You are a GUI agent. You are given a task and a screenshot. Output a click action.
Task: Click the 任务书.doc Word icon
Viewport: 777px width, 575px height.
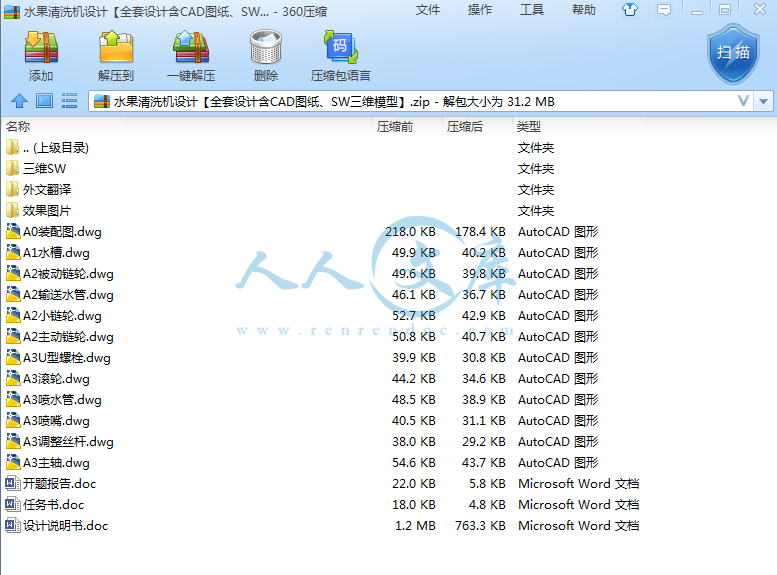pyautogui.click(x=13, y=505)
